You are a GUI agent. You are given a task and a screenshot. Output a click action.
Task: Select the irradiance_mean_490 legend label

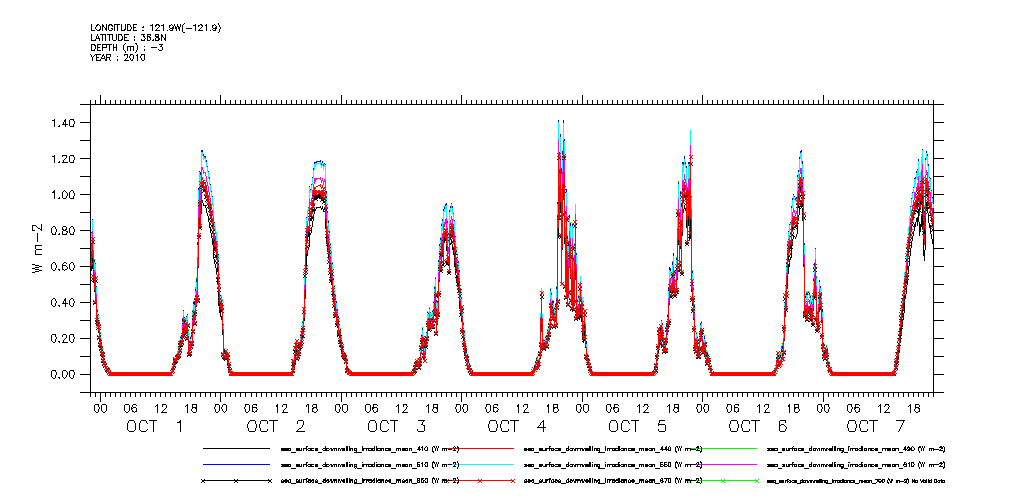tap(856, 448)
